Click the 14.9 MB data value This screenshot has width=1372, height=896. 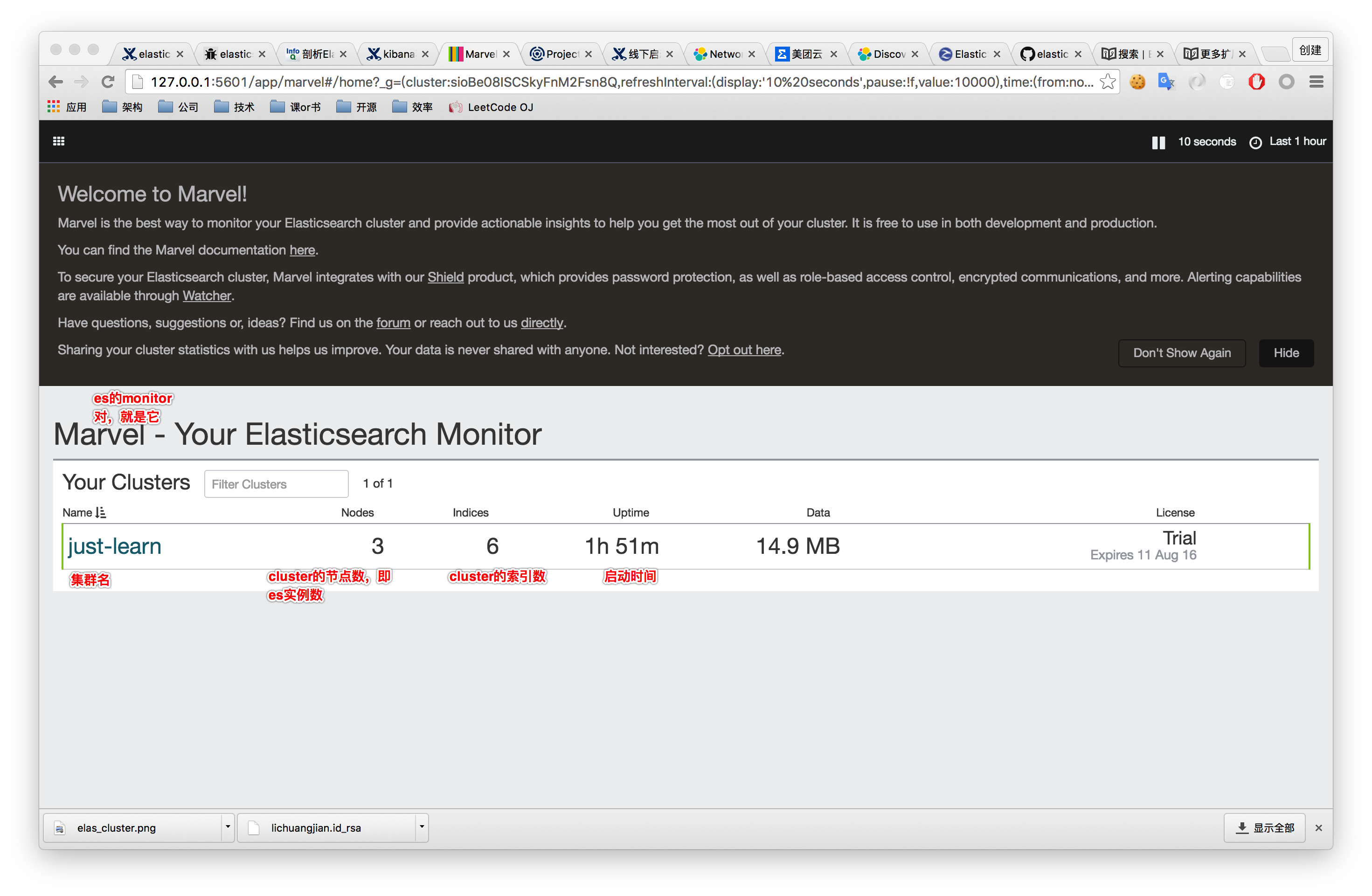pos(798,546)
